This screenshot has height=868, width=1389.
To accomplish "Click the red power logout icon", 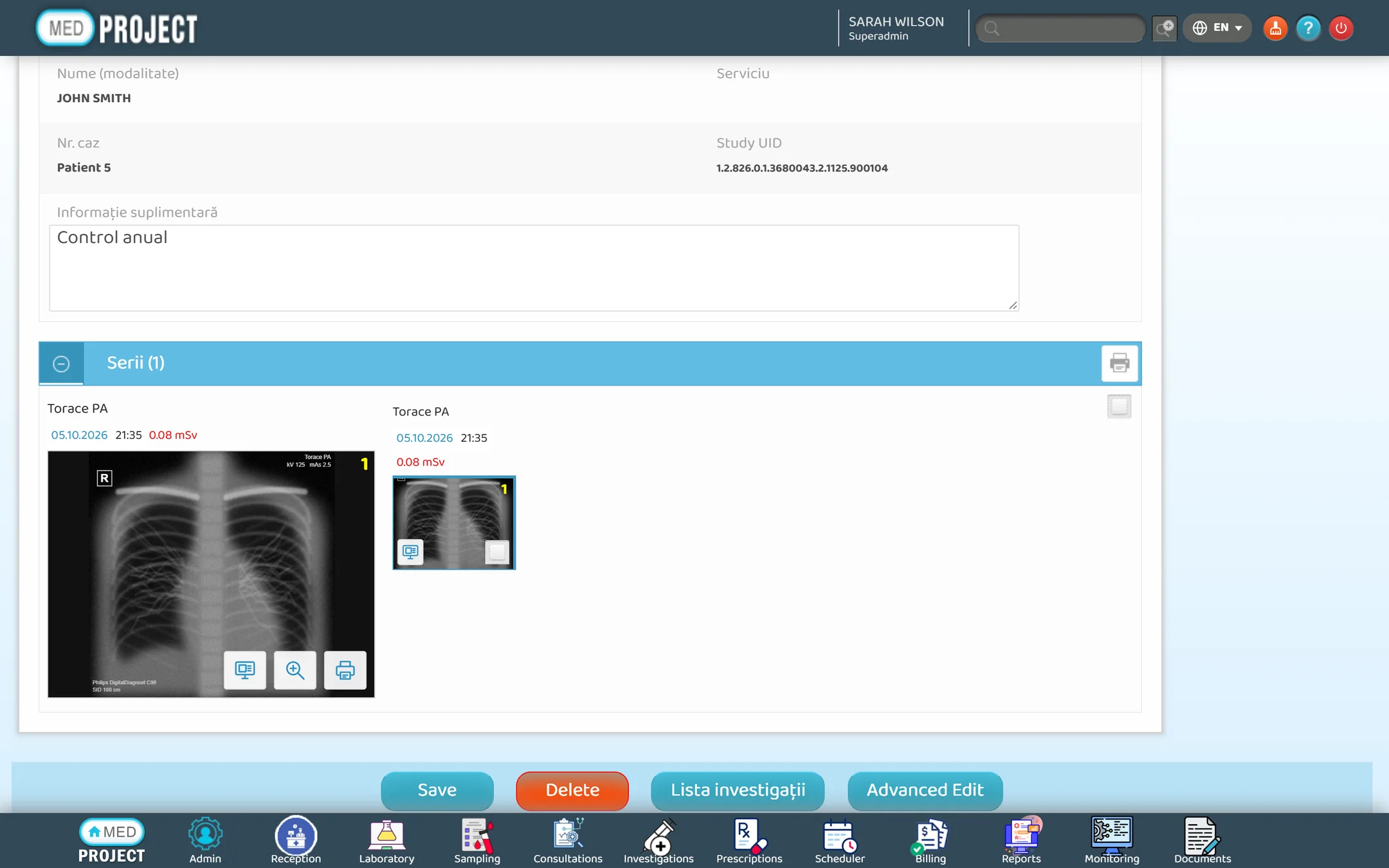I will [1341, 28].
